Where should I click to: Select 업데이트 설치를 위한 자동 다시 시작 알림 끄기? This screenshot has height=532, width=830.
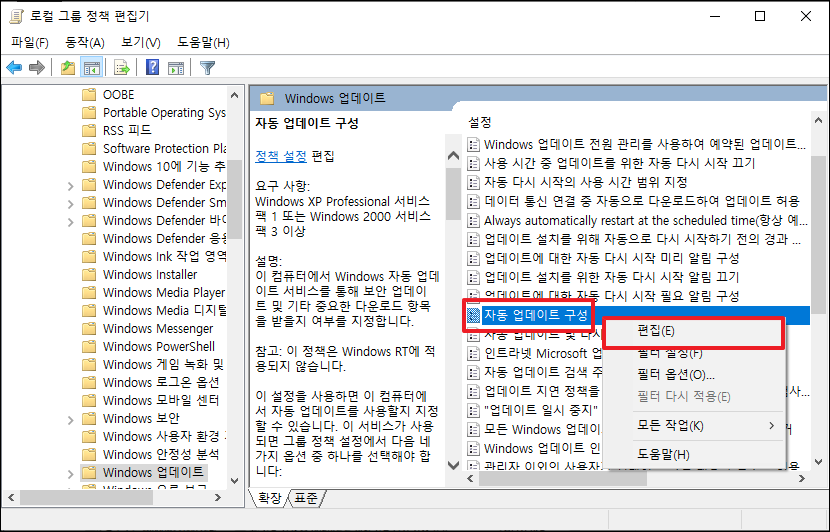(611, 277)
